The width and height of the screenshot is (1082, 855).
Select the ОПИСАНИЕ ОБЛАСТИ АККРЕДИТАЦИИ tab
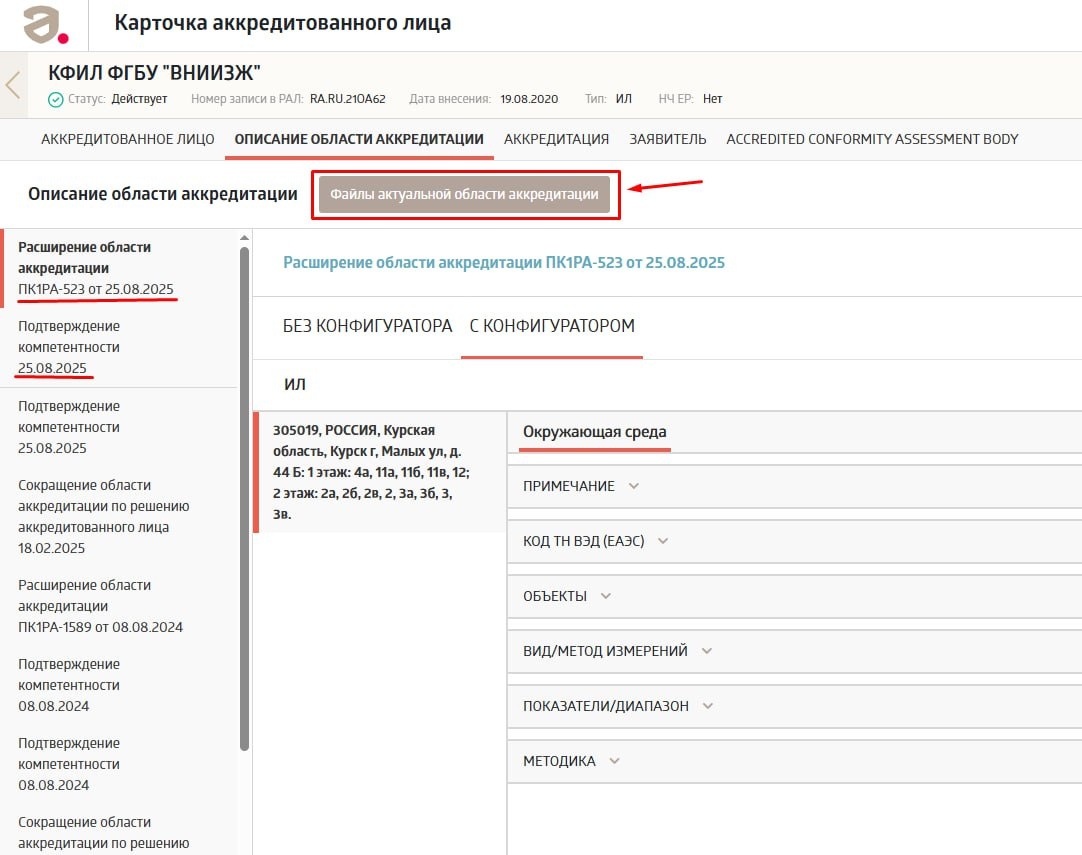359,139
